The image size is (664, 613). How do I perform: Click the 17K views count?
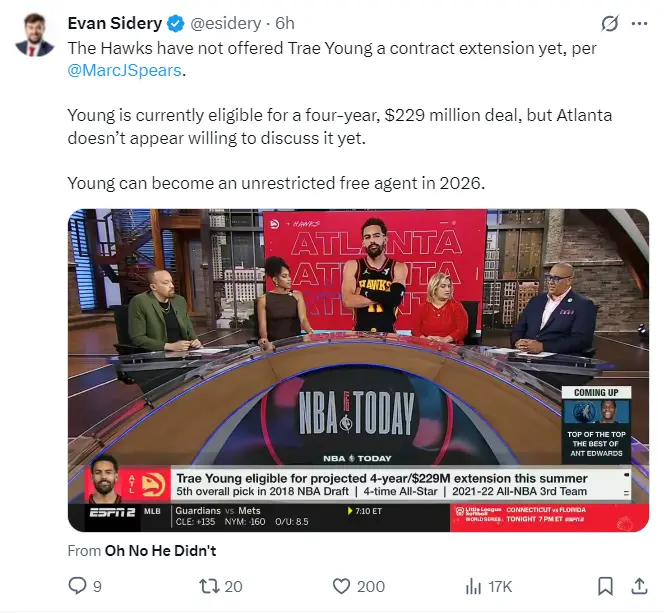[500, 587]
